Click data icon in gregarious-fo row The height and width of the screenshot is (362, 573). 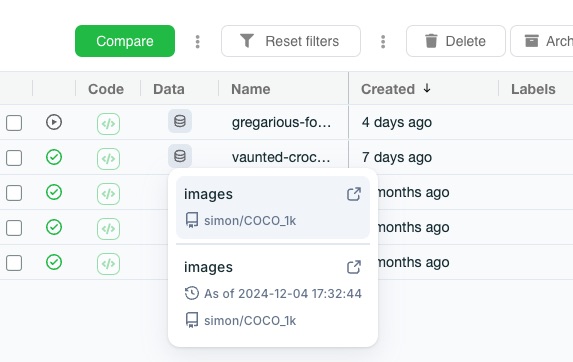click(x=180, y=121)
